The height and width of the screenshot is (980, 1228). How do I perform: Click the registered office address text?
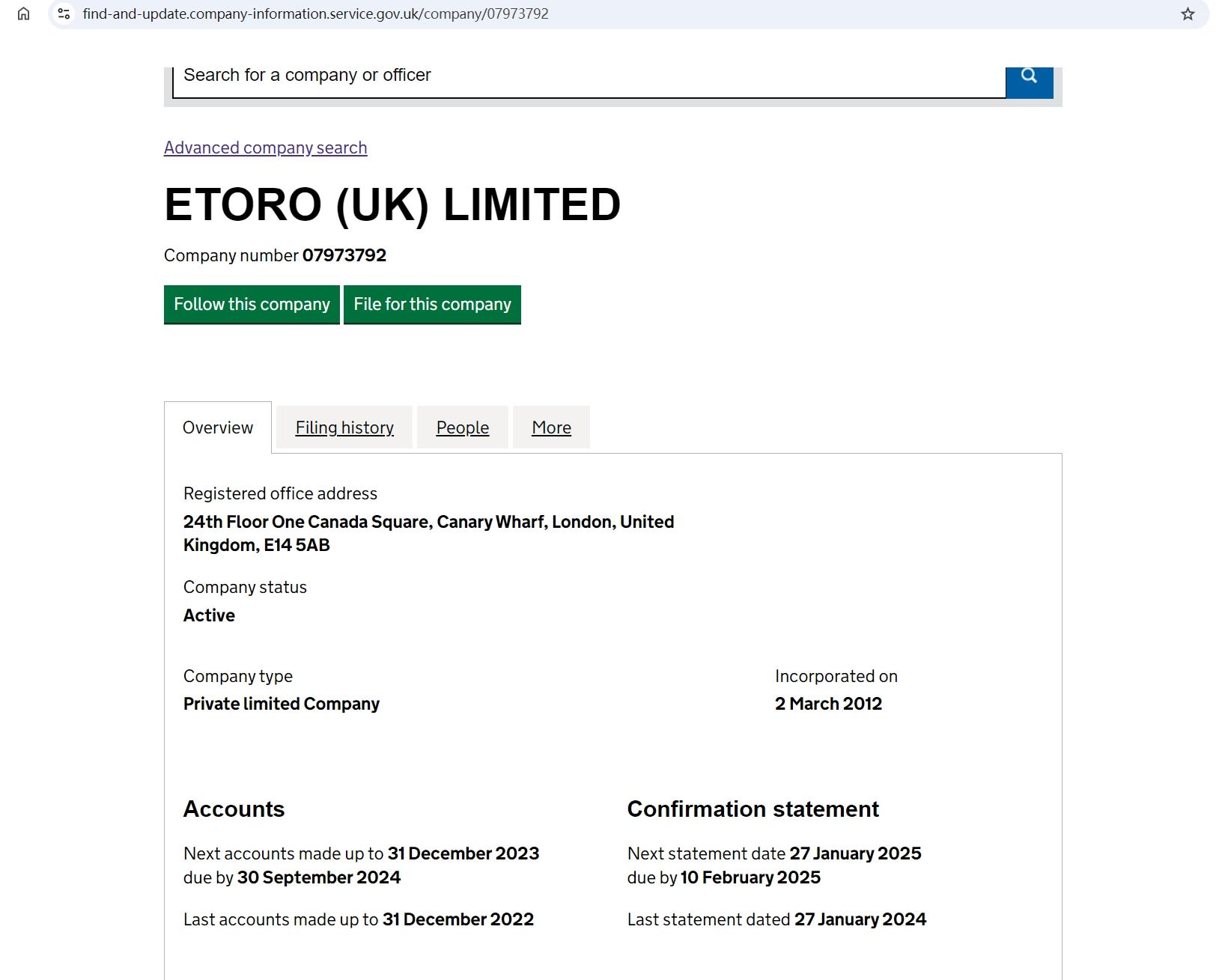pos(428,533)
